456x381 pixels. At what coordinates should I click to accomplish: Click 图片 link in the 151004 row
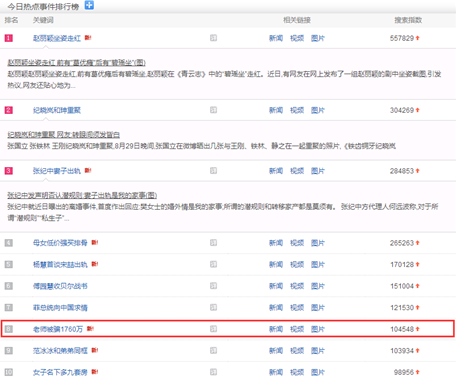[x=318, y=286]
